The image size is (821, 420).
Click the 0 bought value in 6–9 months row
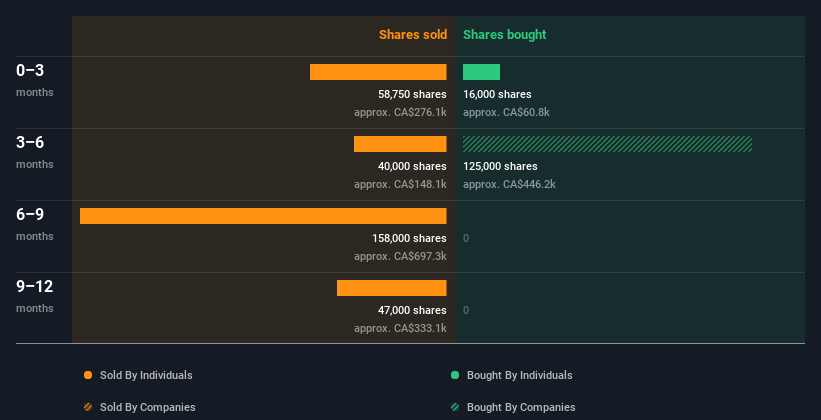(466, 238)
